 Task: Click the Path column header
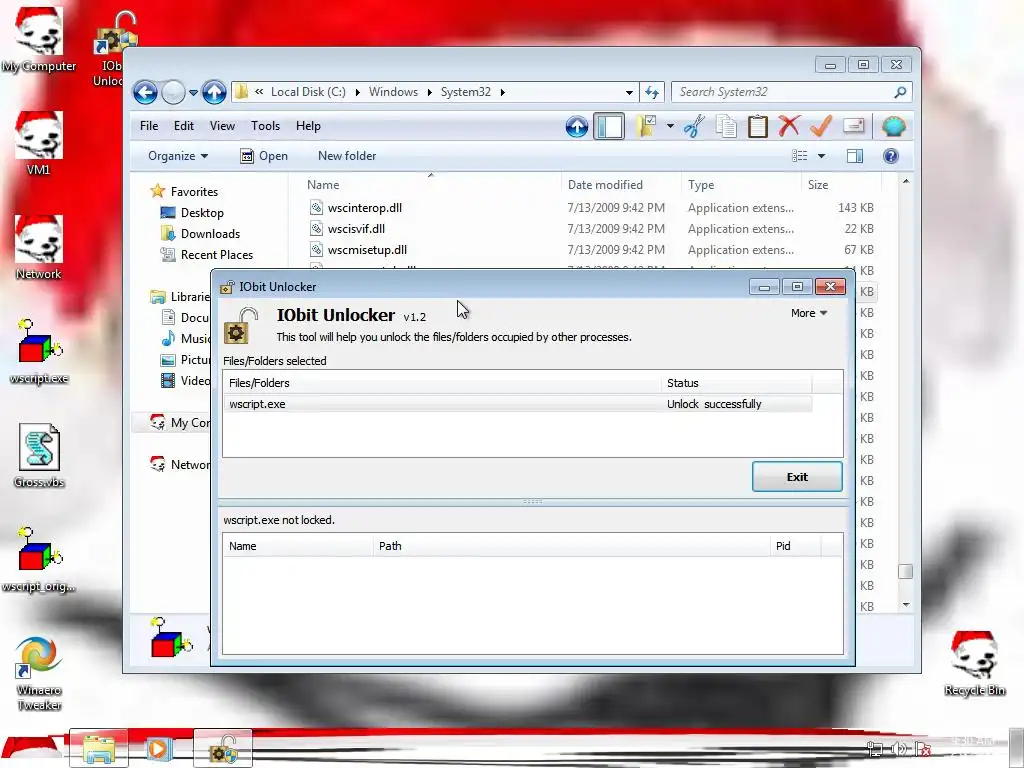coord(571,546)
